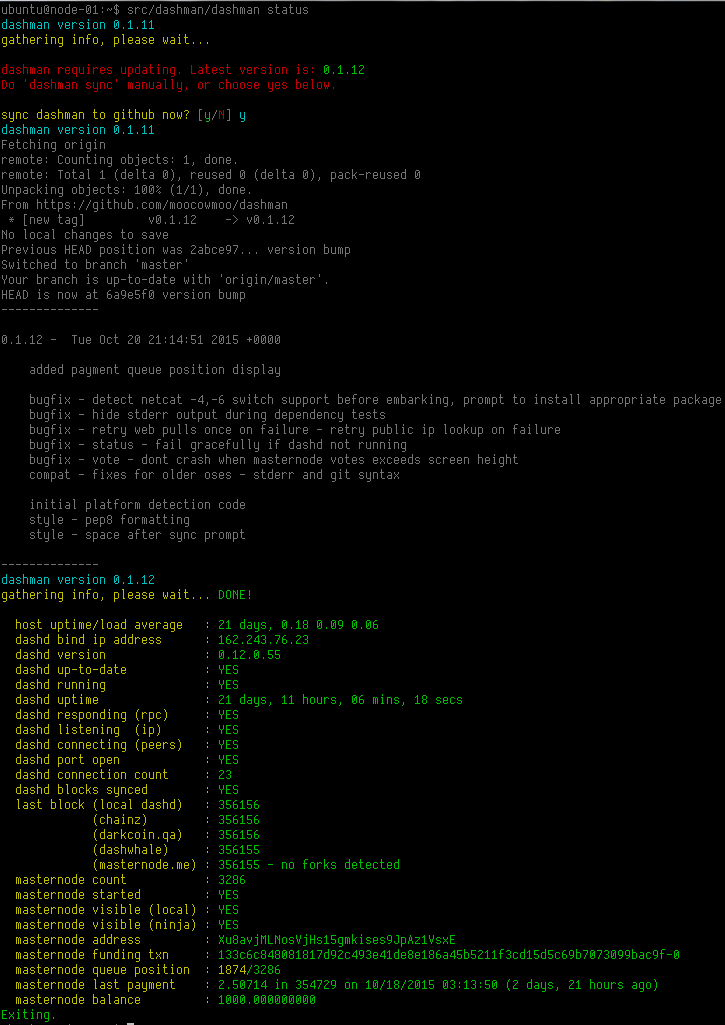Click 'dashd connecting (peers)' label
725x1025 pixels.
pyautogui.click(x=99, y=745)
